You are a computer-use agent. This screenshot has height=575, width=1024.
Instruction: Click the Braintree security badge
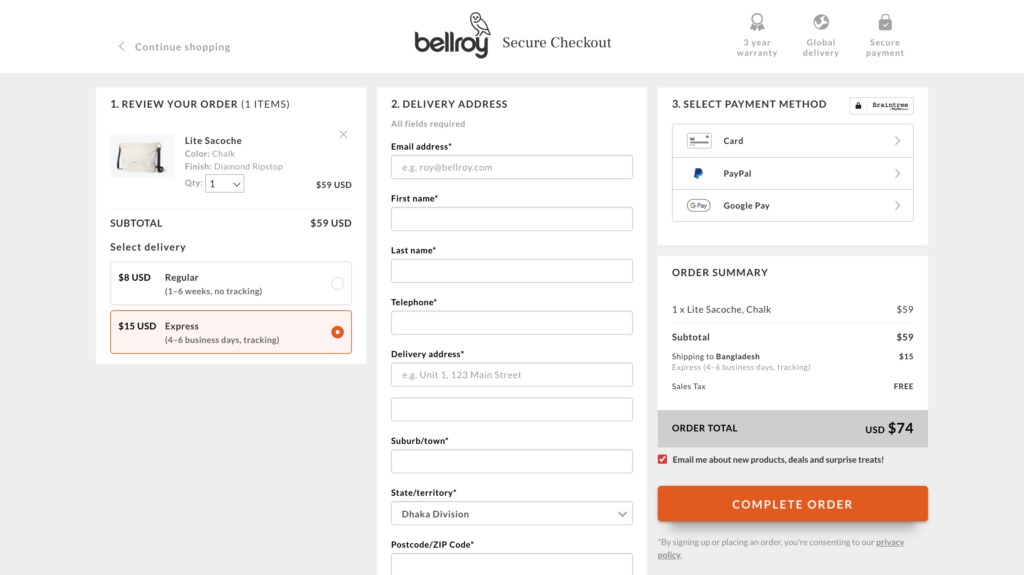(x=881, y=105)
